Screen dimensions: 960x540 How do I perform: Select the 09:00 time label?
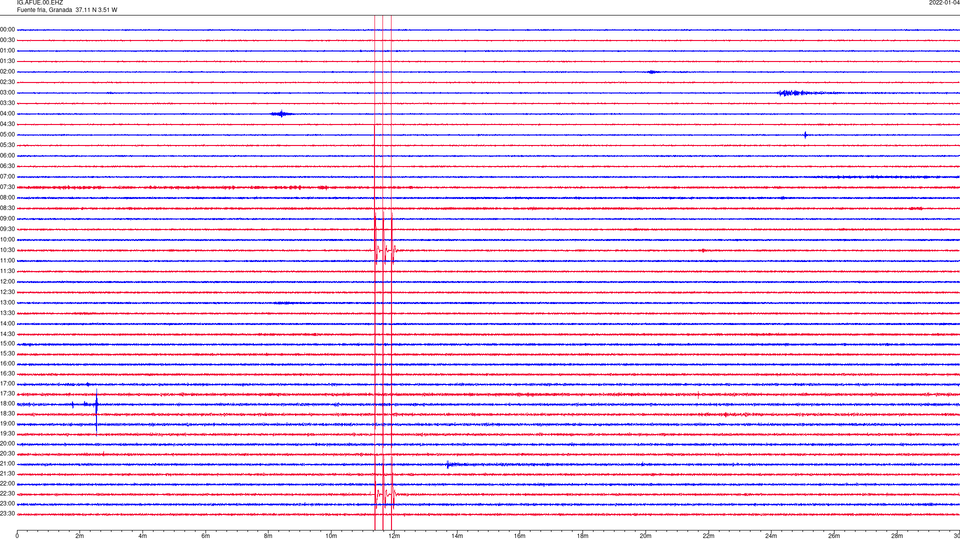point(7,219)
